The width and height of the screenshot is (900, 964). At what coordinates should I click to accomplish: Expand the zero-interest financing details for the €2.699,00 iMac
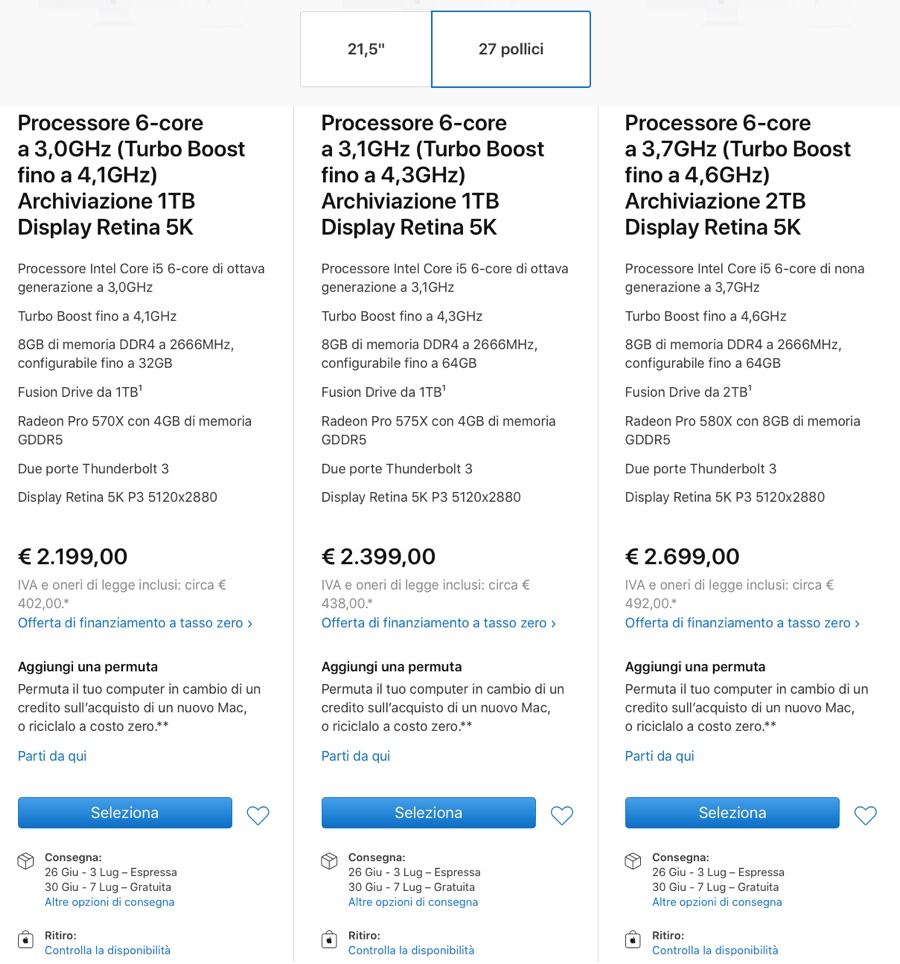(741, 622)
